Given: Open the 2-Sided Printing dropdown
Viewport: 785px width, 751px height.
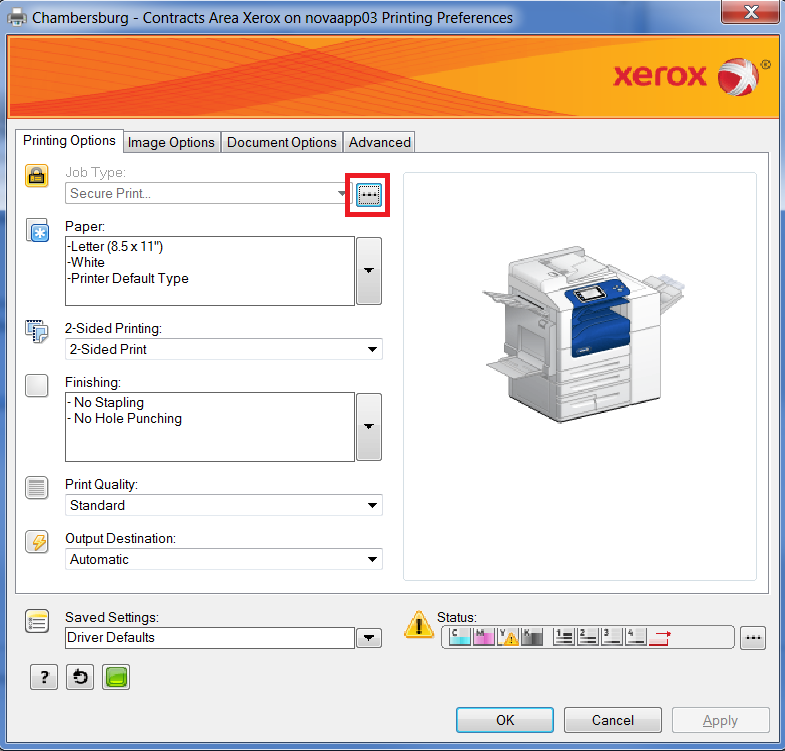Looking at the screenshot, I should [223, 349].
